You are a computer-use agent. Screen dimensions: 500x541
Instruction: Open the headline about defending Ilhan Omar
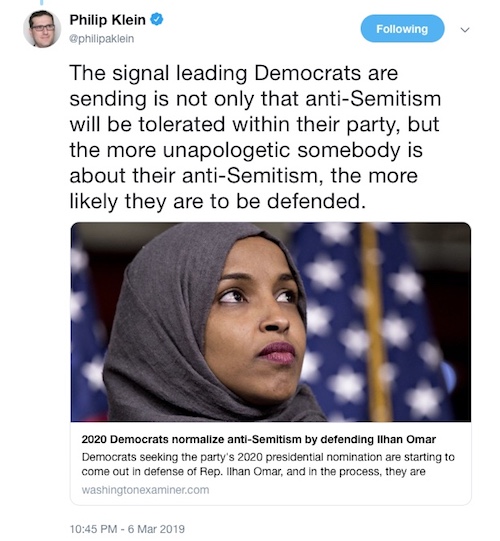pos(258,440)
